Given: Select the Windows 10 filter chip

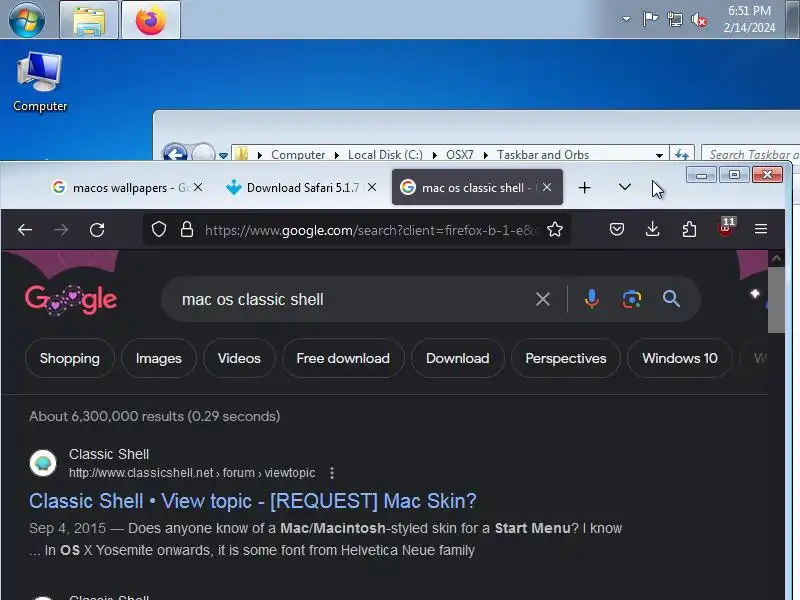Looking at the screenshot, I should tap(680, 358).
